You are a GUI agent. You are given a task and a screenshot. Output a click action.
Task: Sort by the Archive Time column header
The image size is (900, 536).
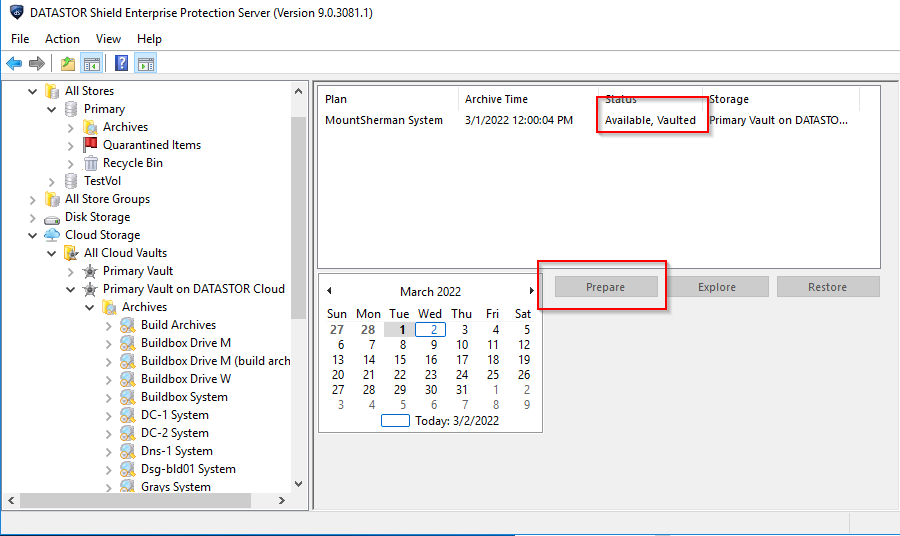[529, 99]
